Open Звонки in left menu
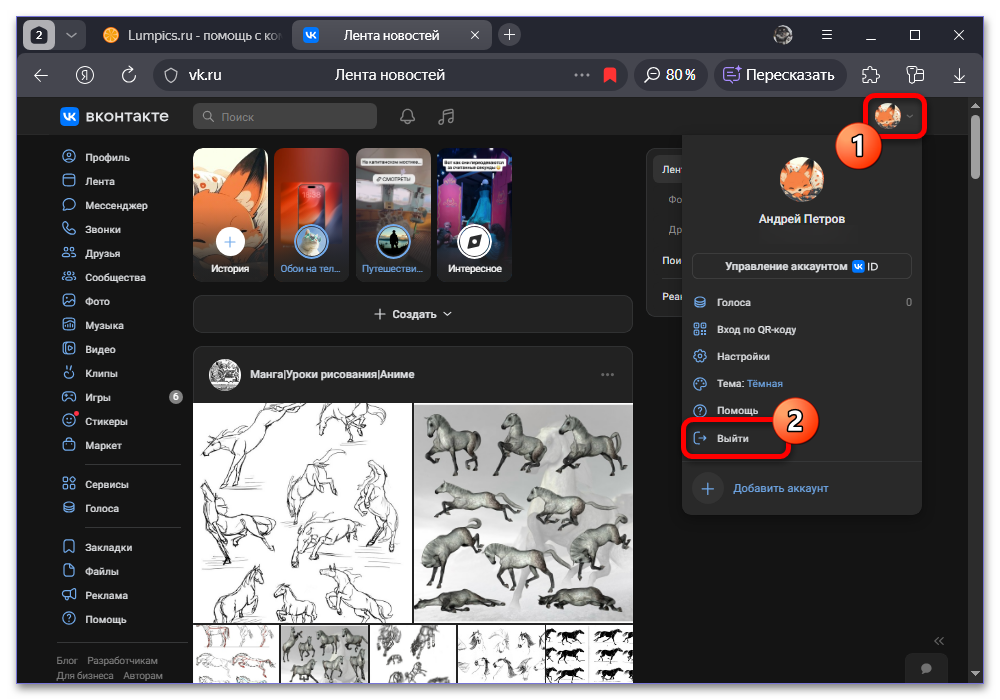Image resolution: width=1000 pixels, height=700 pixels. click(x=91, y=229)
